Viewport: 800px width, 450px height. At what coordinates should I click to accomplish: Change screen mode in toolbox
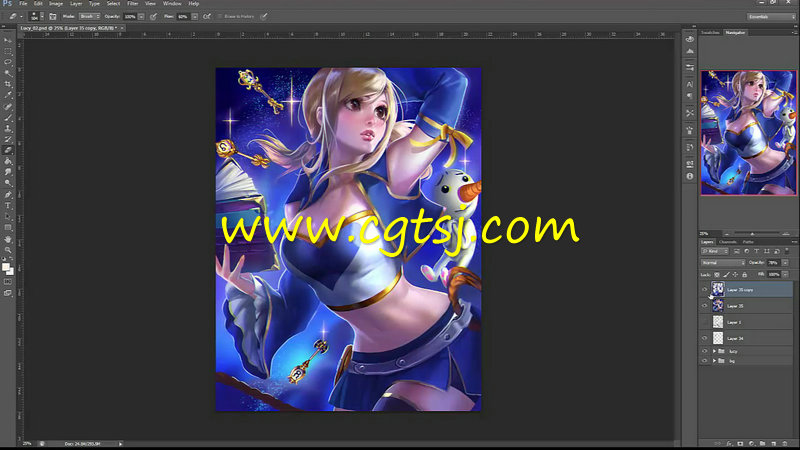pos(8,293)
